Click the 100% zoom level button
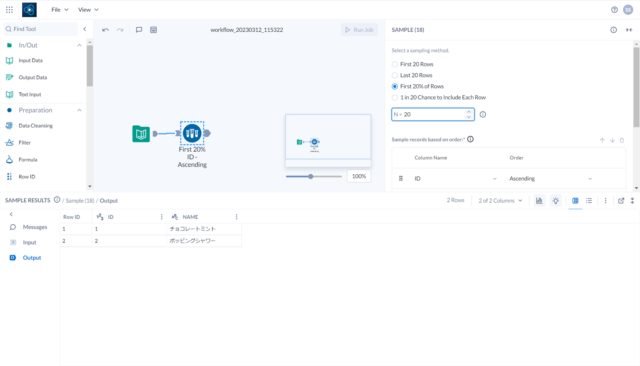This screenshot has height=366, width=640. coord(359,176)
